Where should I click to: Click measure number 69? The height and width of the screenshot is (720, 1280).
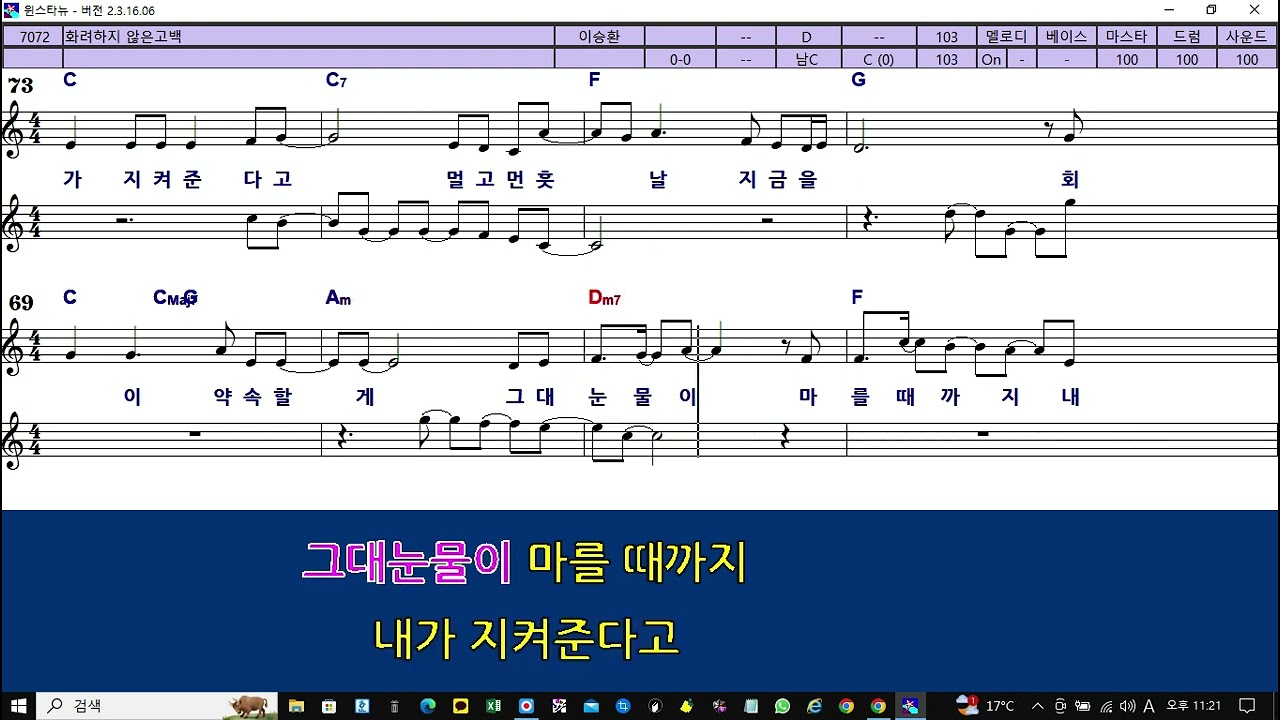(x=20, y=303)
